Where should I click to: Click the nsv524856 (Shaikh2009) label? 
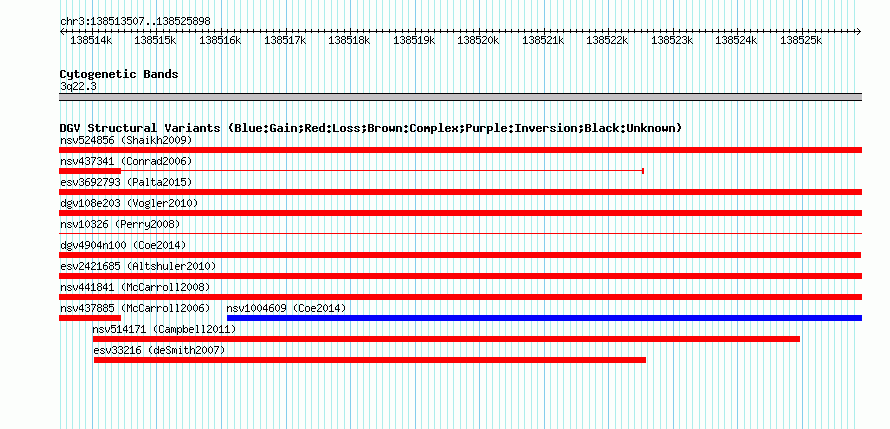[126, 140]
